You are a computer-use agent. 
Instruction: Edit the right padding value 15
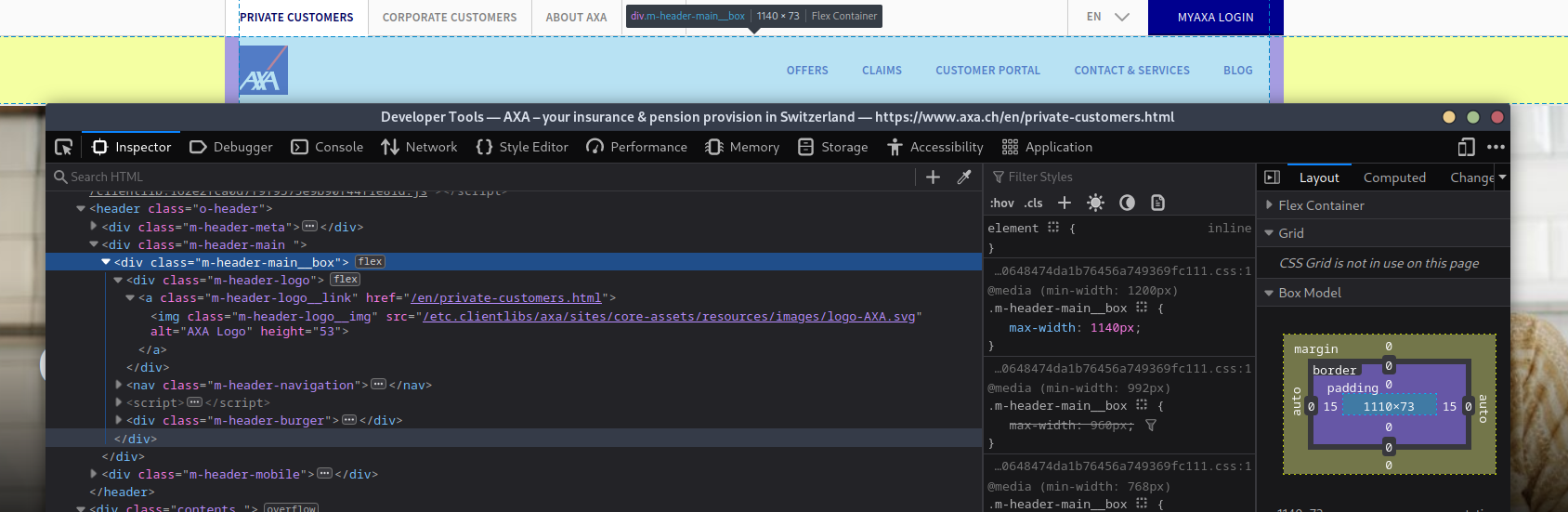1449,406
